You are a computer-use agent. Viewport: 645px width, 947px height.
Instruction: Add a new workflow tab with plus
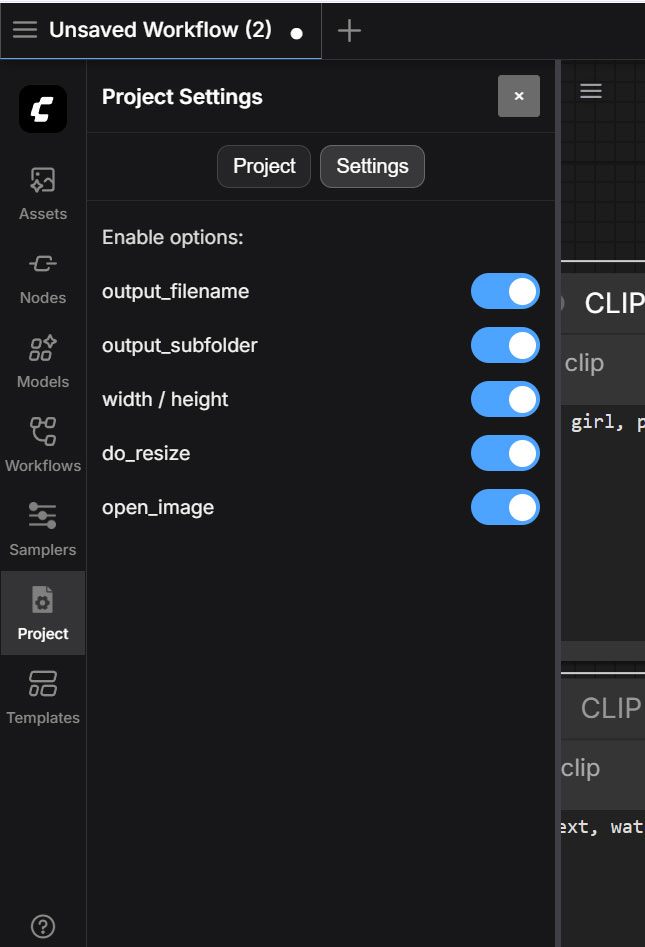point(349,30)
